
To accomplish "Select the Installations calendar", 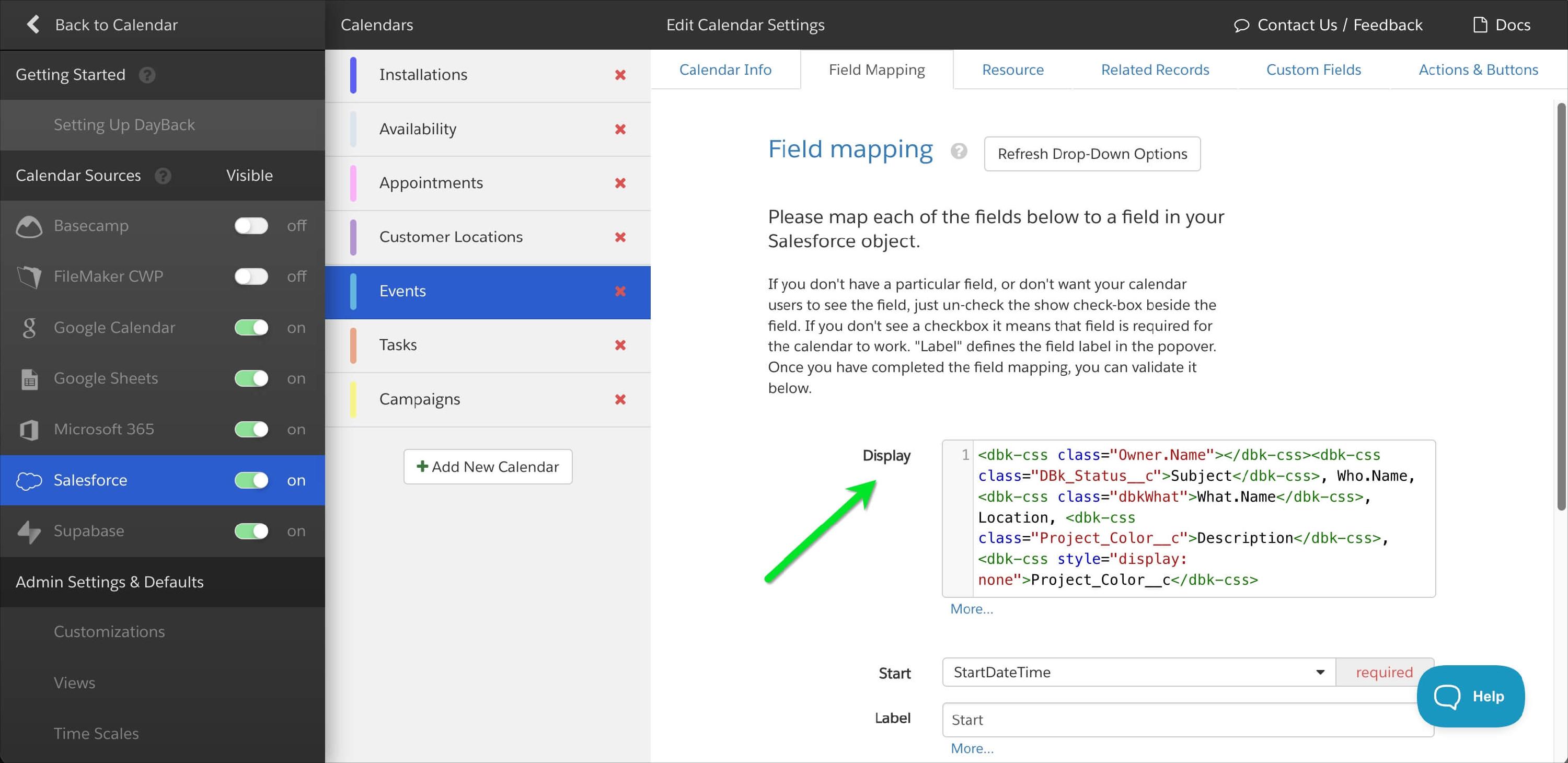I will coord(488,75).
